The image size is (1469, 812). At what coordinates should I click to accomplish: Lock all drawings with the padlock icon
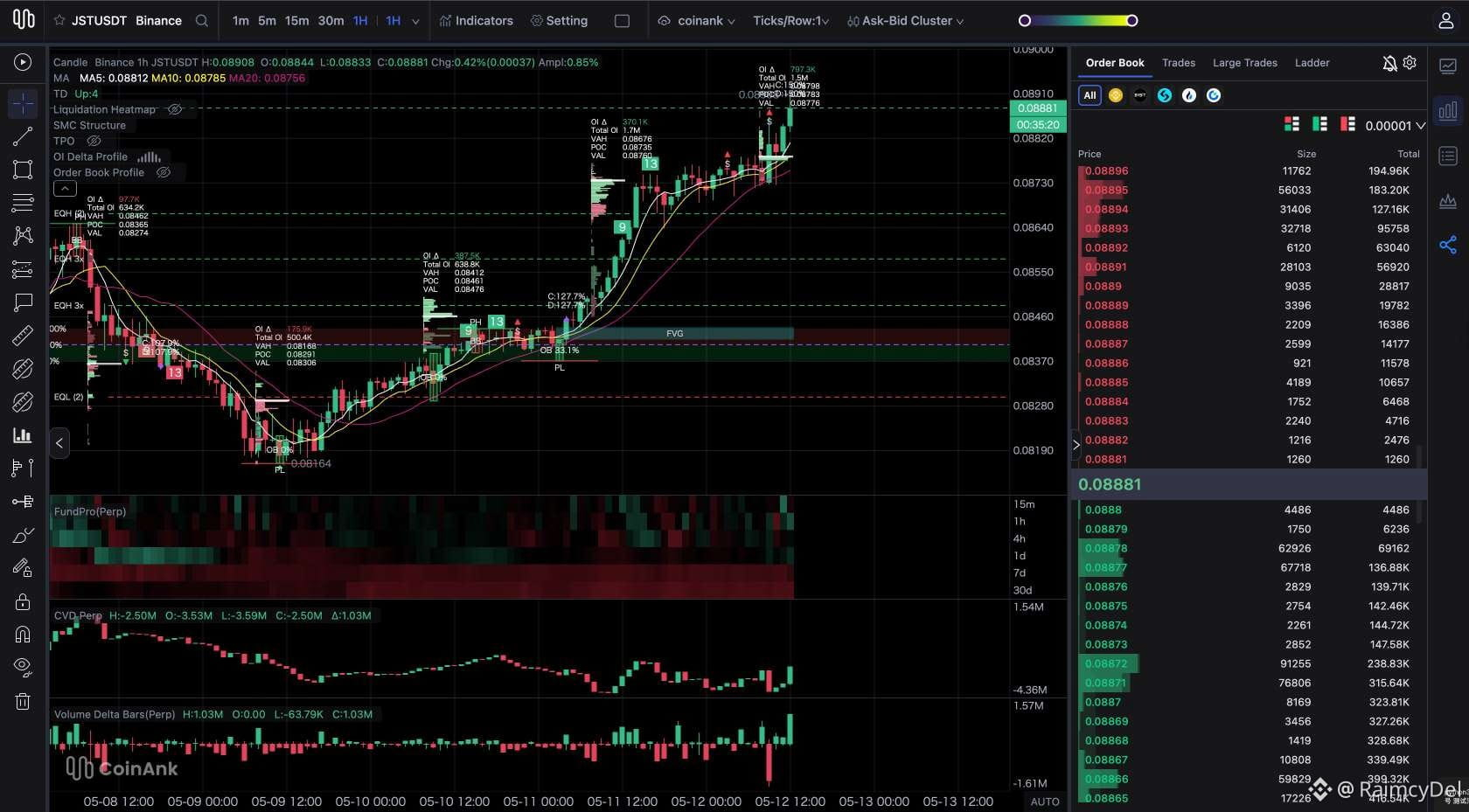23,601
